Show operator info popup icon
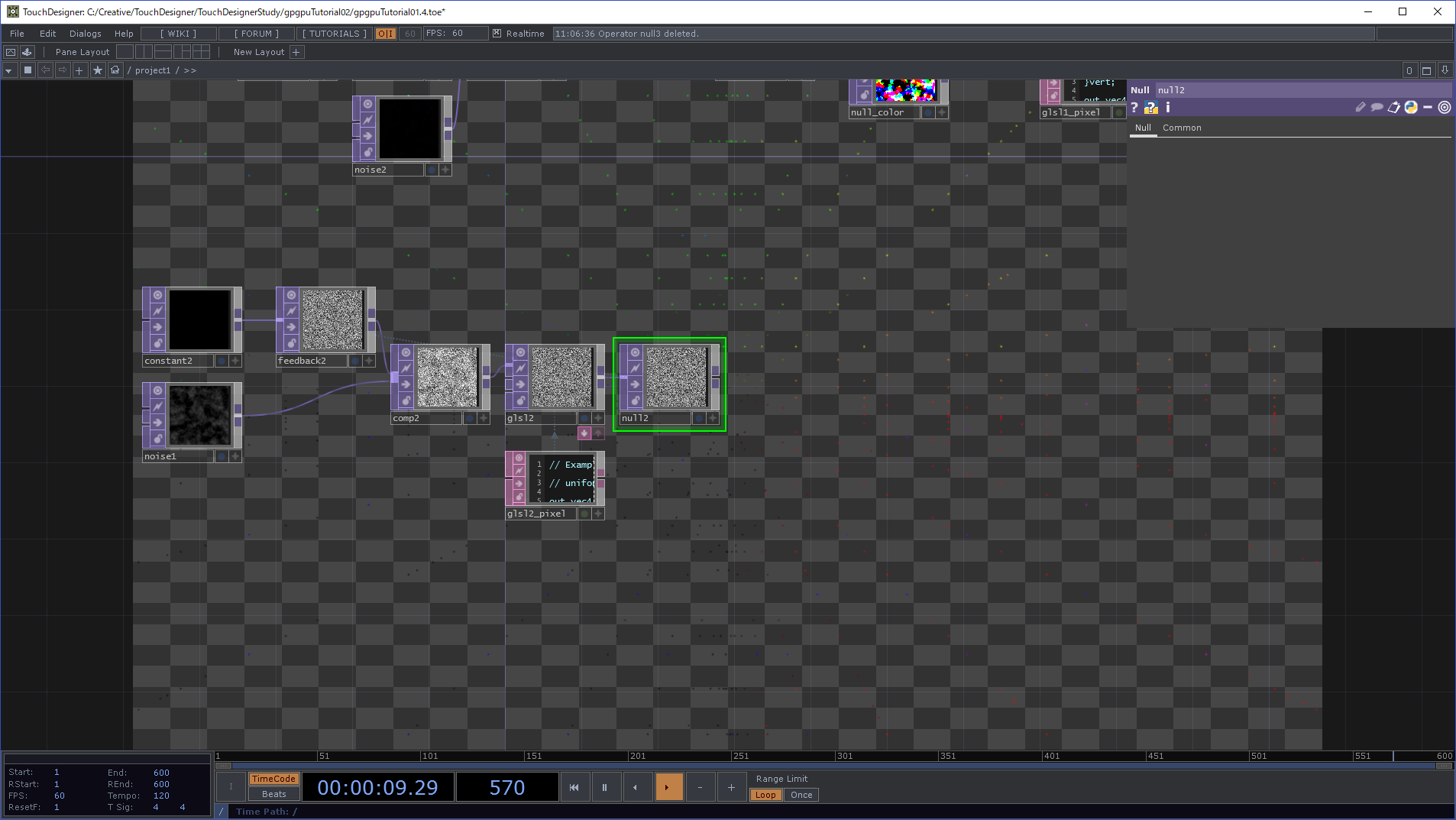Image resolution: width=1456 pixels, height=820 pixels. pos(1168,108)
